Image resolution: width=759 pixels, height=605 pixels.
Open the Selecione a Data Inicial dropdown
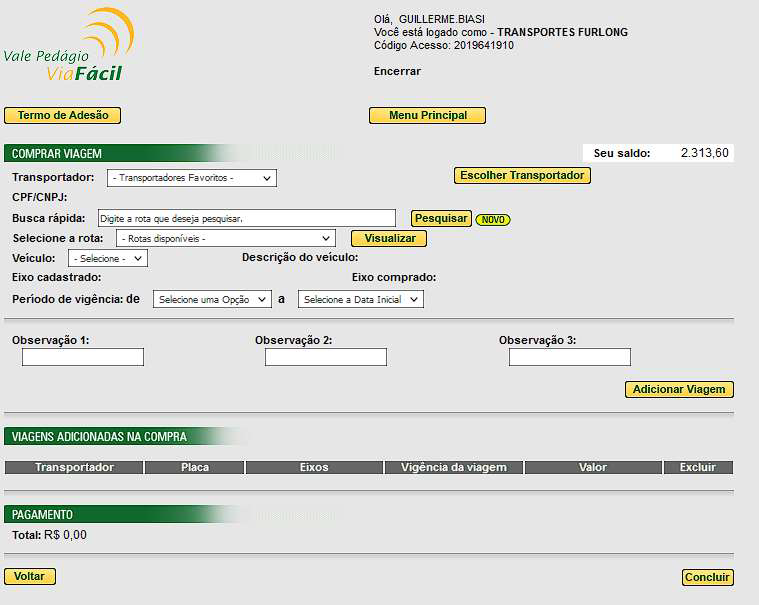tap(360, 299)
